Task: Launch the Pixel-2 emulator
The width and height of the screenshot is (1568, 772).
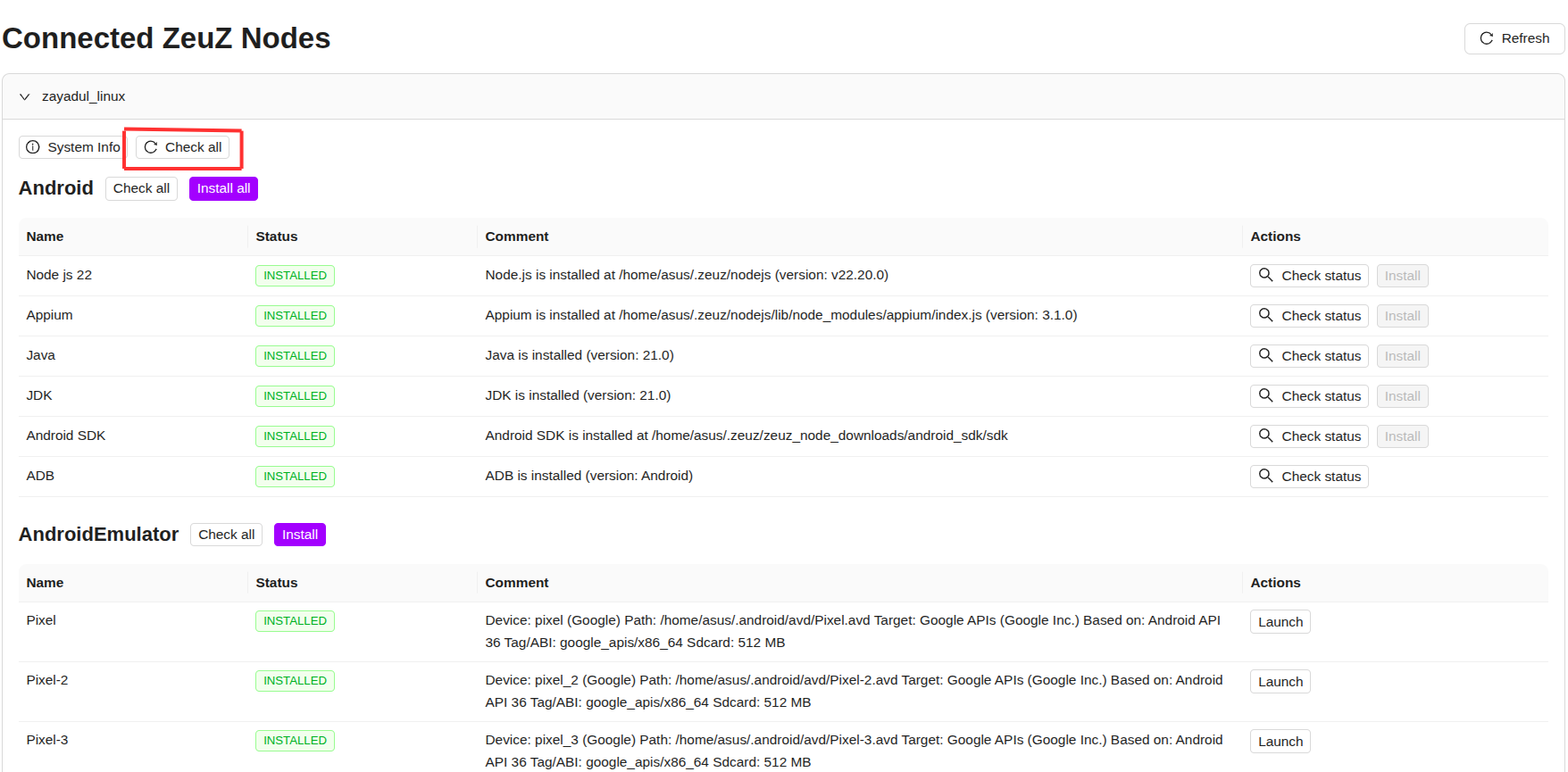Action: 1280,682
